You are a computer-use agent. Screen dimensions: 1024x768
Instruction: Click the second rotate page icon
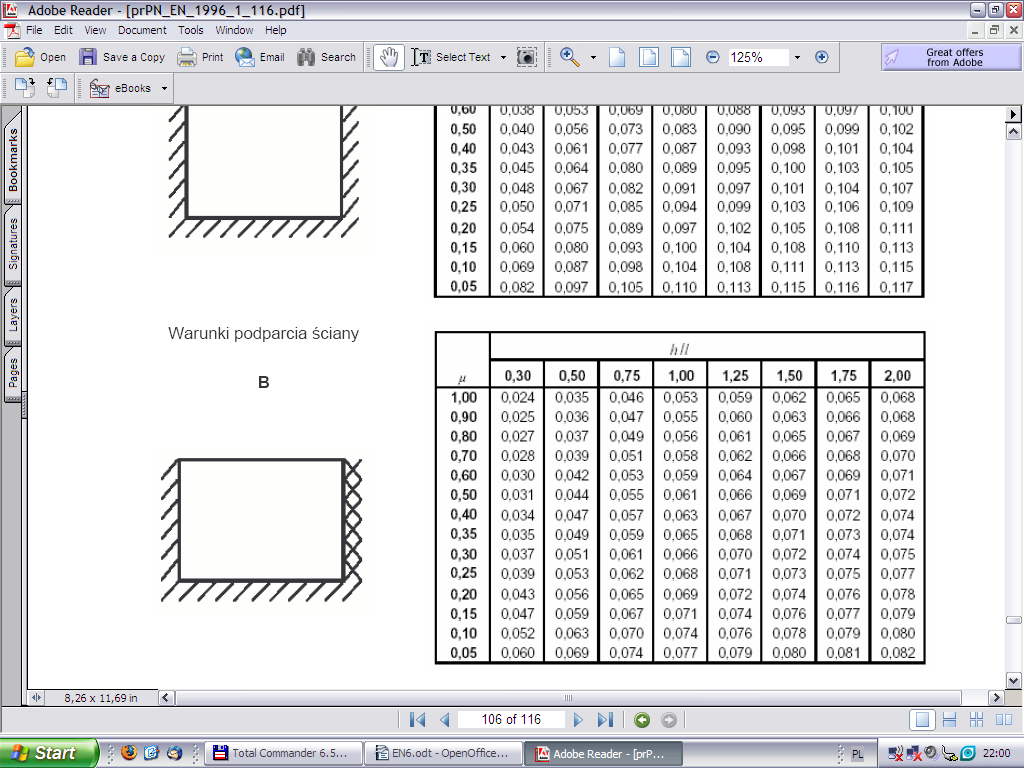tap(57, 88)
